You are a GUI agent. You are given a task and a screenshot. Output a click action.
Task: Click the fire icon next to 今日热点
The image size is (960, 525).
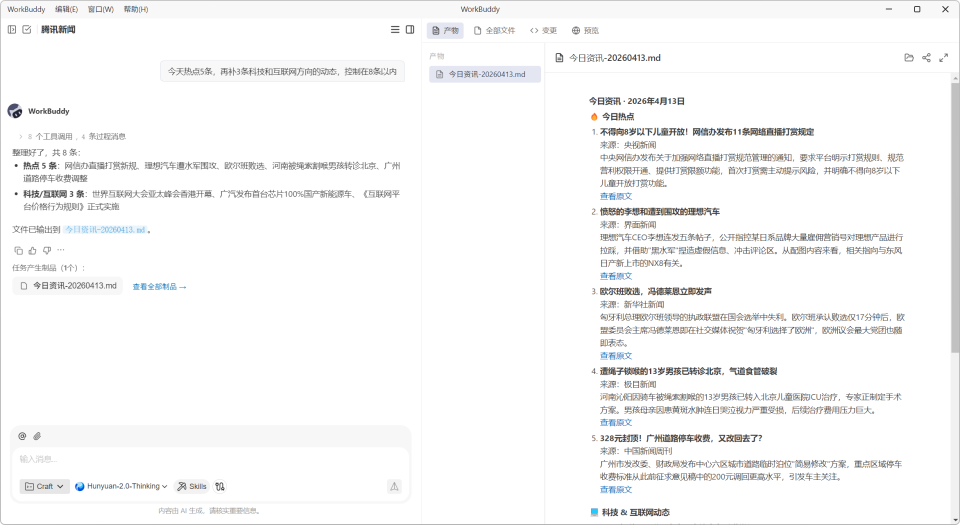pyautogui.click(x=594, y=116)
